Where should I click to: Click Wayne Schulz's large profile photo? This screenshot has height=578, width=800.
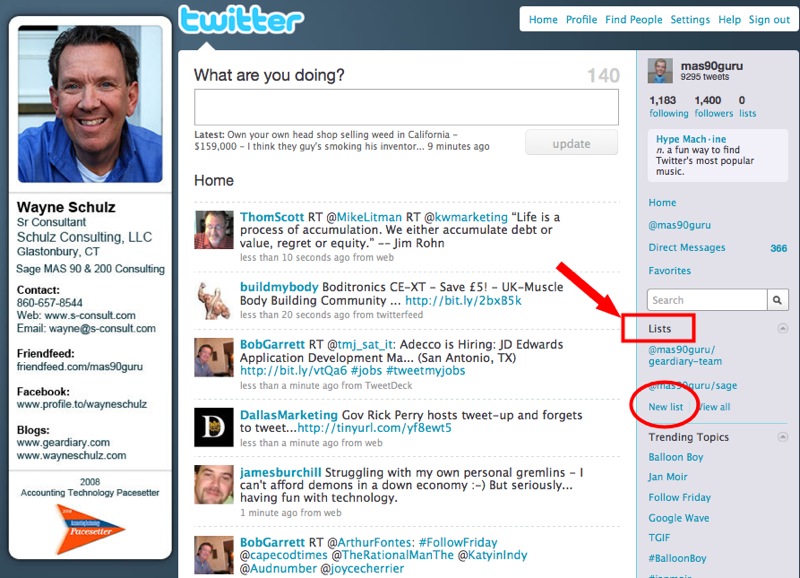click(90, 104)
